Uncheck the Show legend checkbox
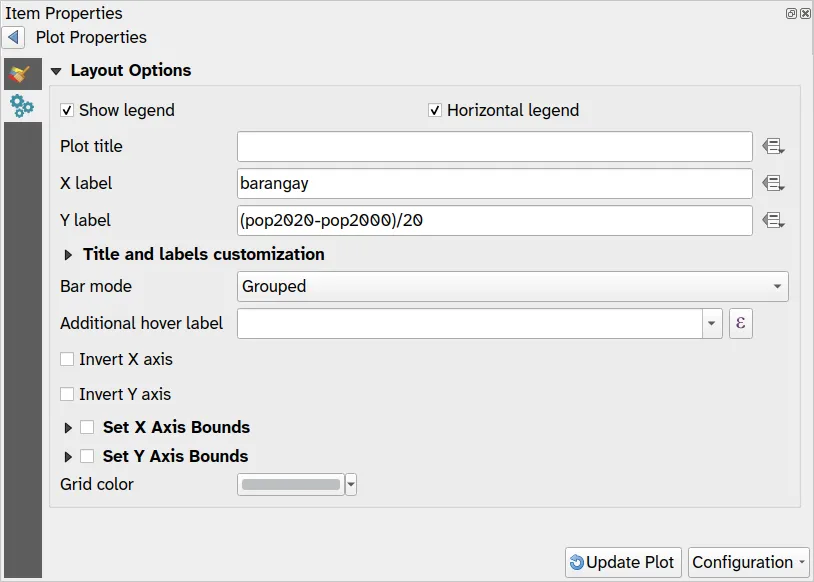The height and width of the screenshot is (582, 814). pyautogui.click(x=67, y=110)
